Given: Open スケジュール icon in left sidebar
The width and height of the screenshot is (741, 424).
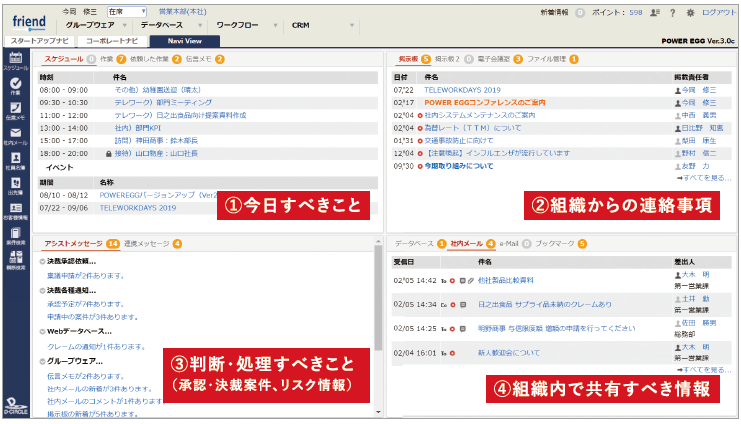Looking at the screenshot, I should click(15, 60).
